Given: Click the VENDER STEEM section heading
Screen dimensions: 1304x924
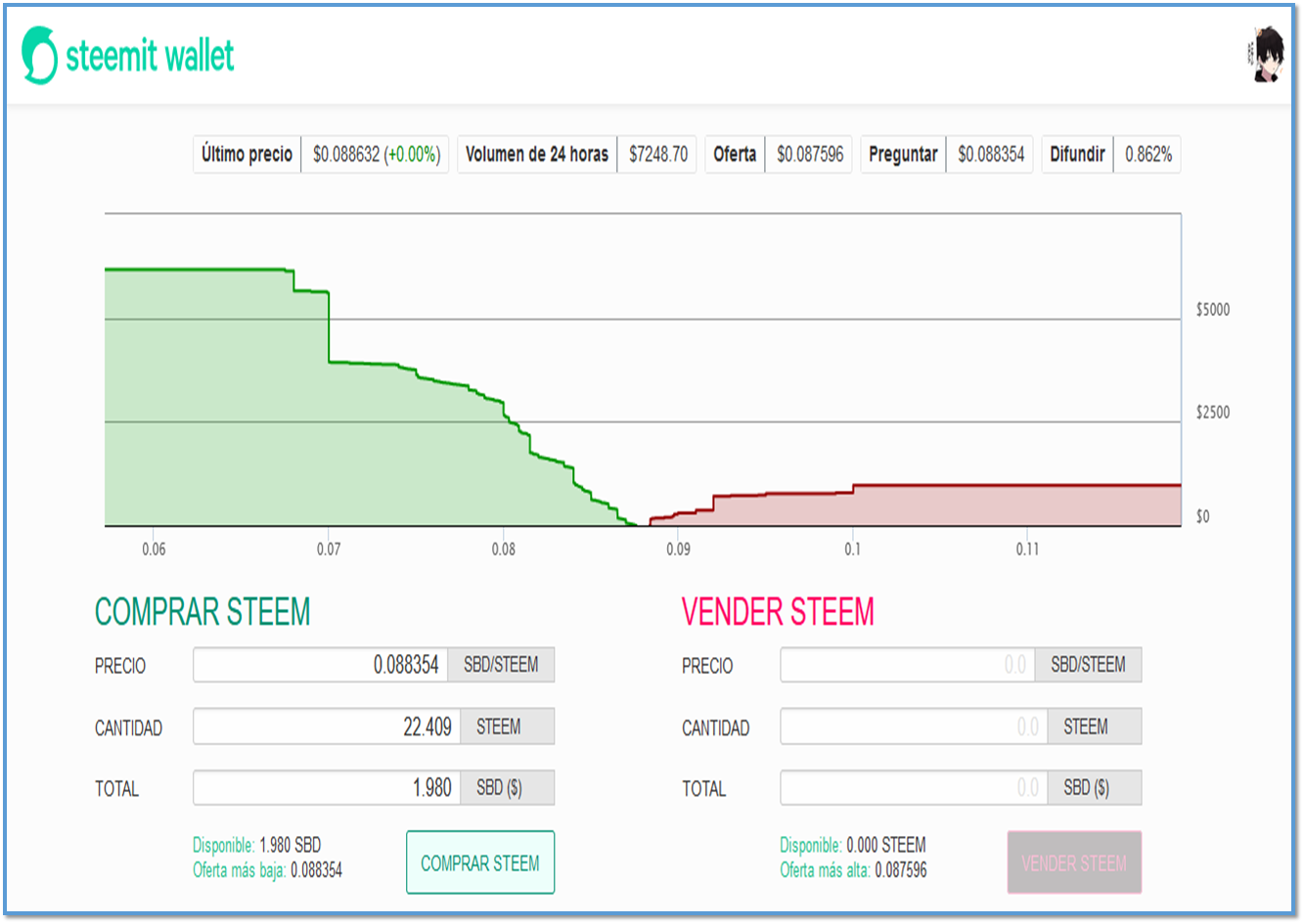Looking at the screenshot, I should tap(778, 612).
